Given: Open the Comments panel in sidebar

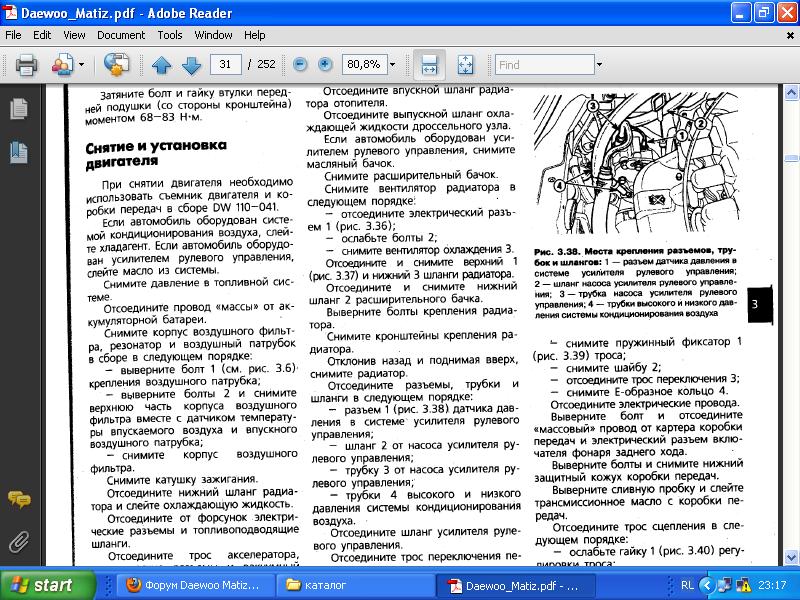Looking at the screenshot, I should tap(19, 499).
